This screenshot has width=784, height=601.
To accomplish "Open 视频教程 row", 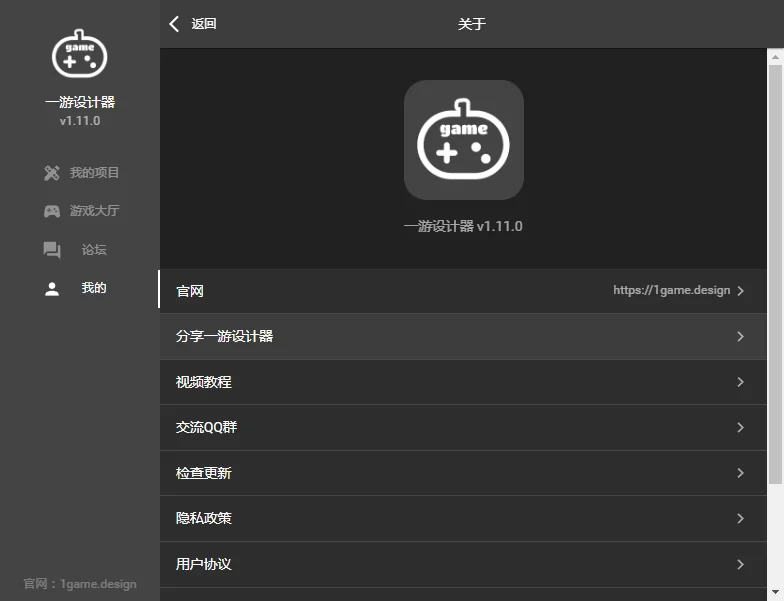I will (x=463, y=382).
